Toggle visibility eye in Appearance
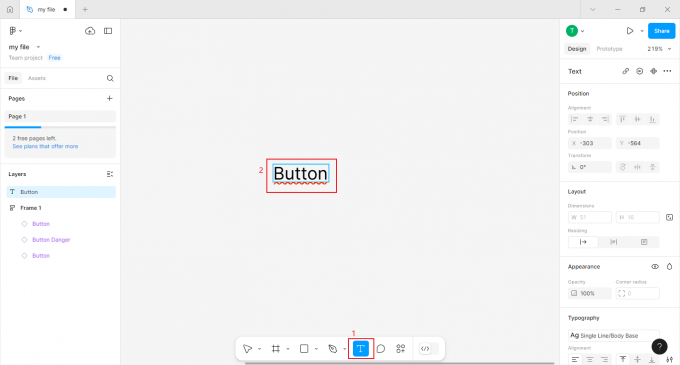The height and width of the screenshot is (365, 680). coord(655,267)
